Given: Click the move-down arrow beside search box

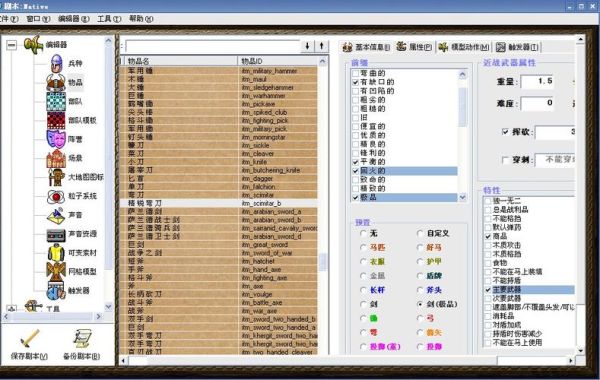Looking at the screenshot, I should 307,46.
